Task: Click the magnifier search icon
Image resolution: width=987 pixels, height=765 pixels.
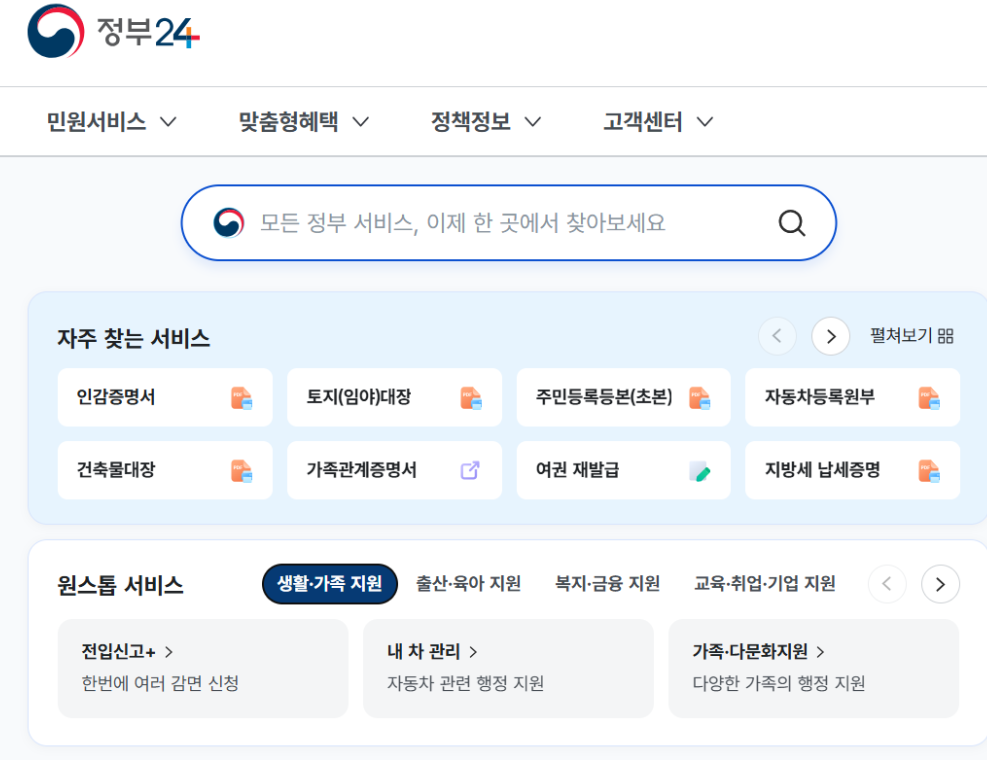Action: 791,223
